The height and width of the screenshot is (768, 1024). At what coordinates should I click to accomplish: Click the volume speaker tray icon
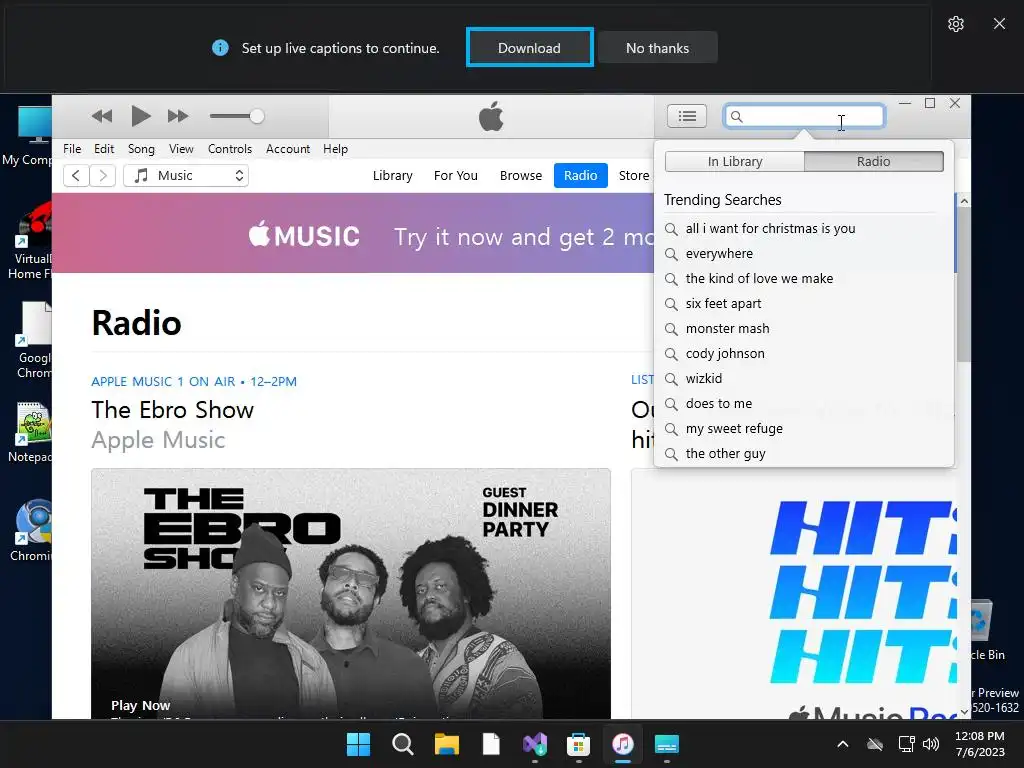931,744
